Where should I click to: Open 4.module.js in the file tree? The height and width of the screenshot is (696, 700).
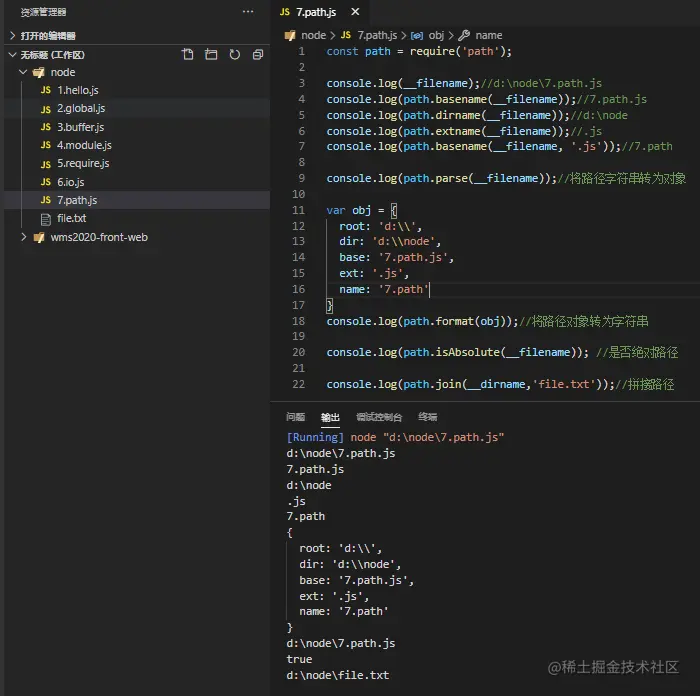click(137, 145)
